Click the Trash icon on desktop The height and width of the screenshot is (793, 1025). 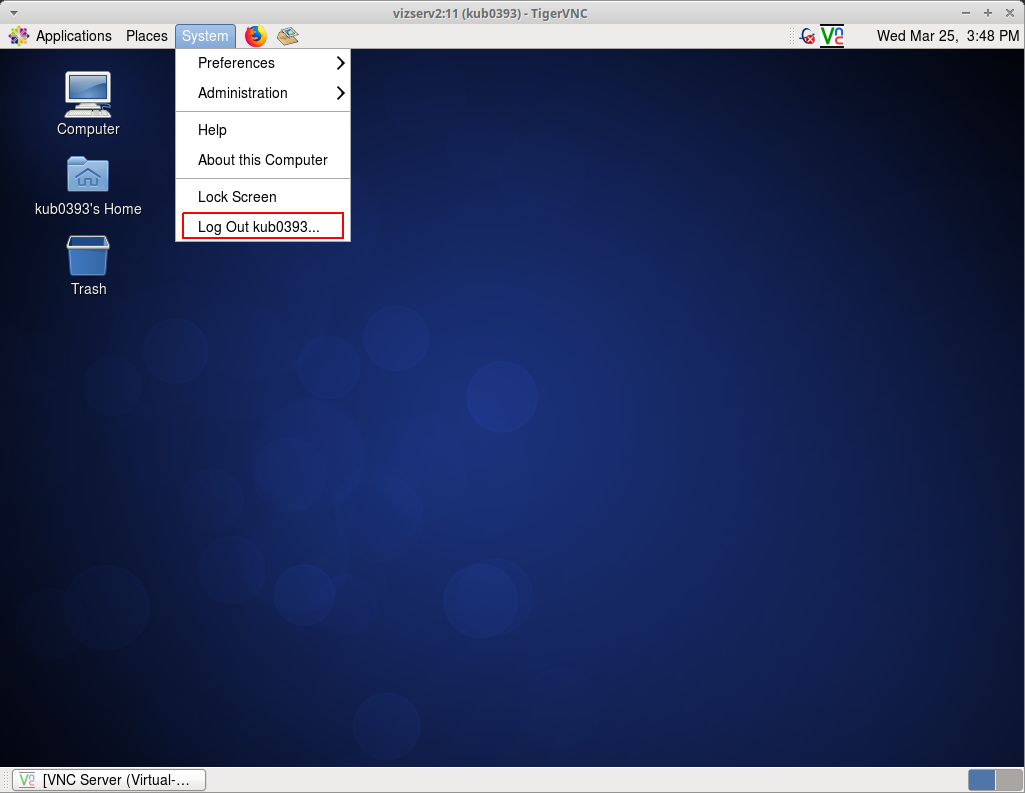88,256
